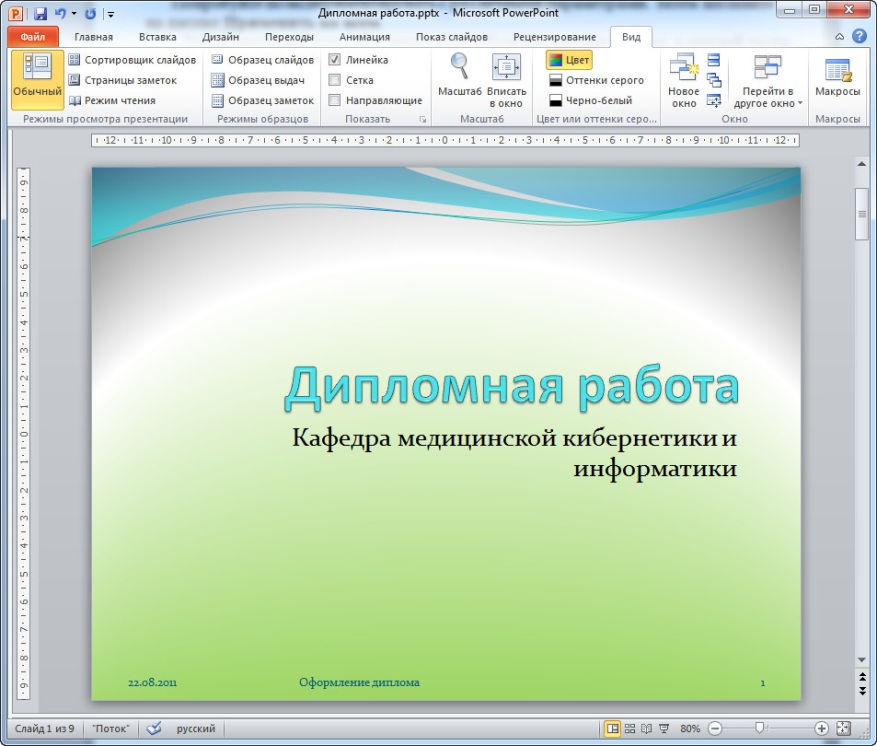Open the Рецензирование tab

[554, 37]
